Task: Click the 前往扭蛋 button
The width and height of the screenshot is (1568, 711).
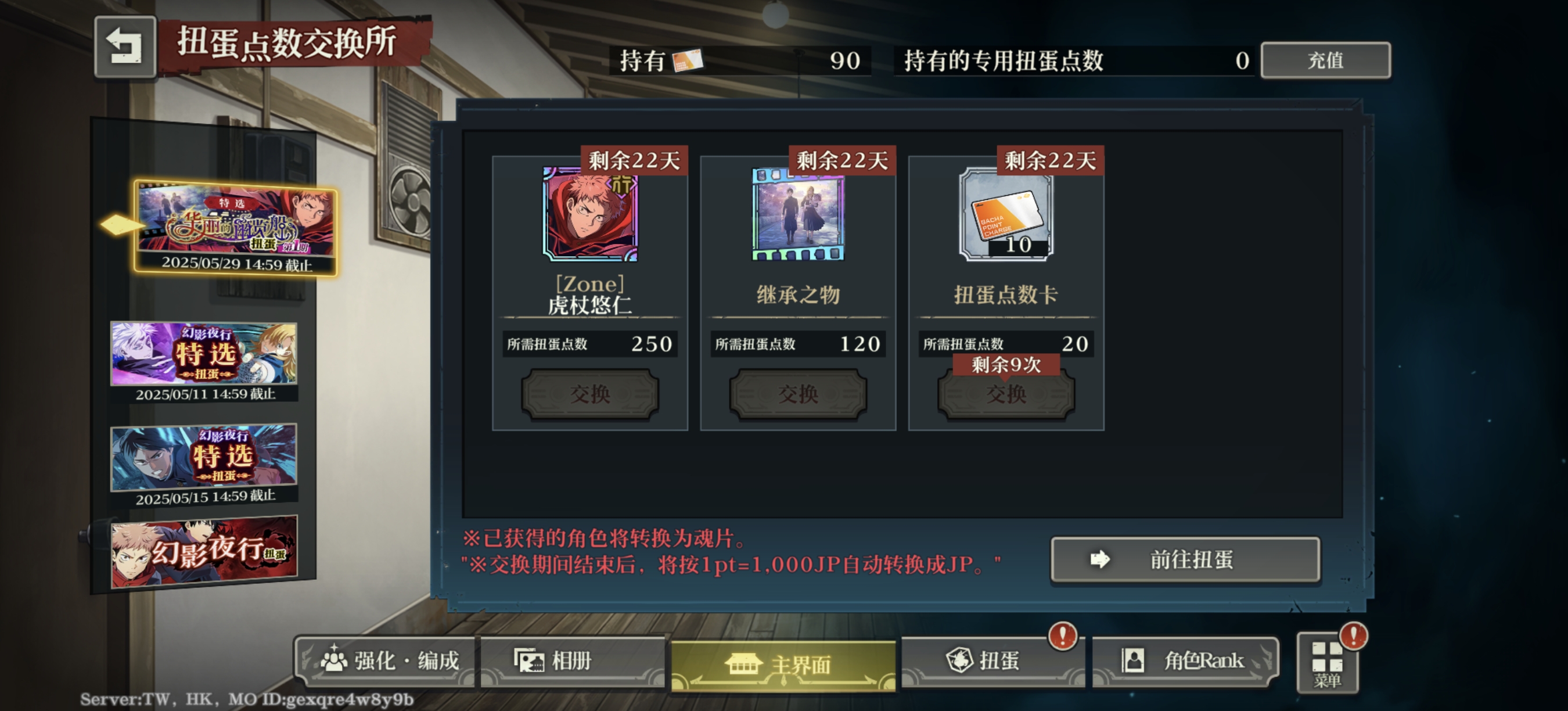Action: point(1185,559)
